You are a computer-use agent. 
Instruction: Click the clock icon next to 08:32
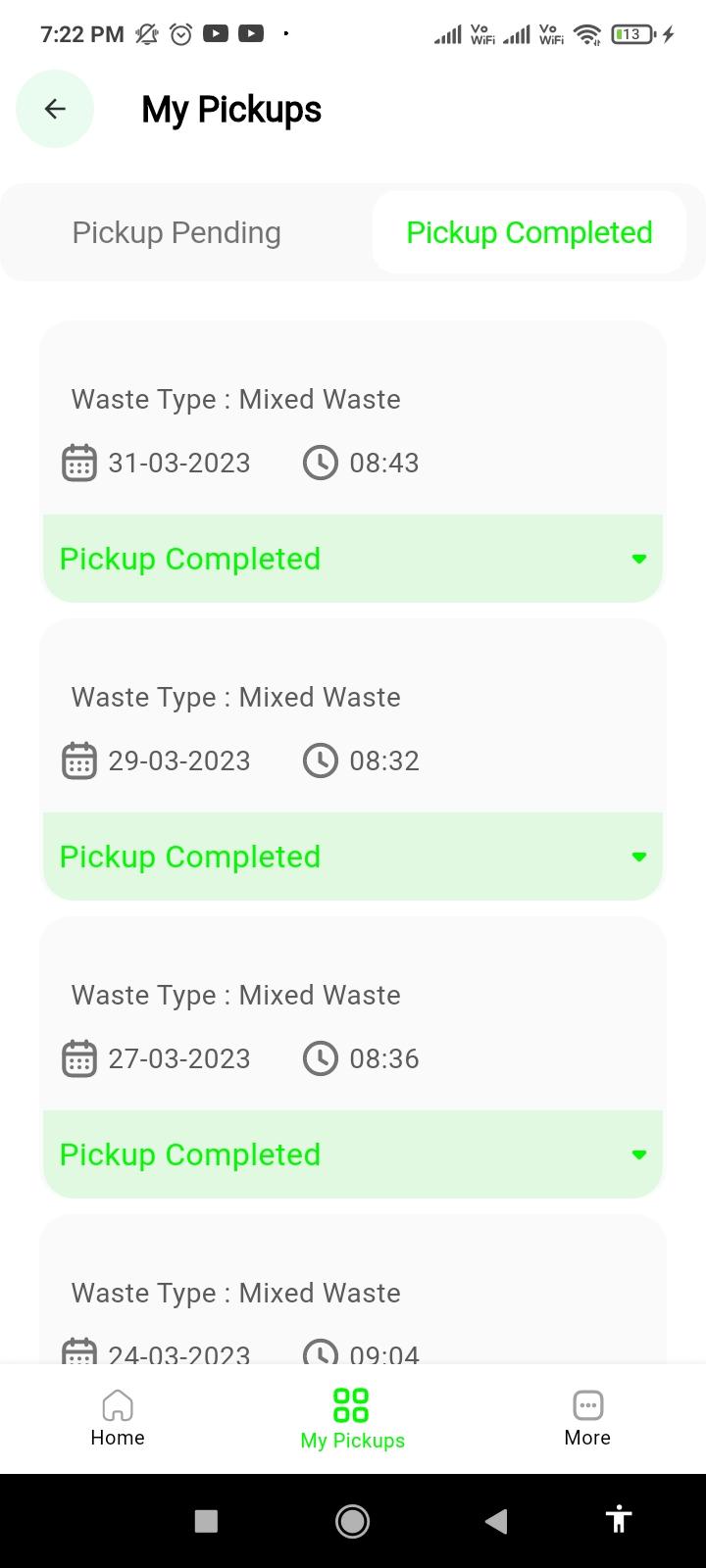[321, 760]
